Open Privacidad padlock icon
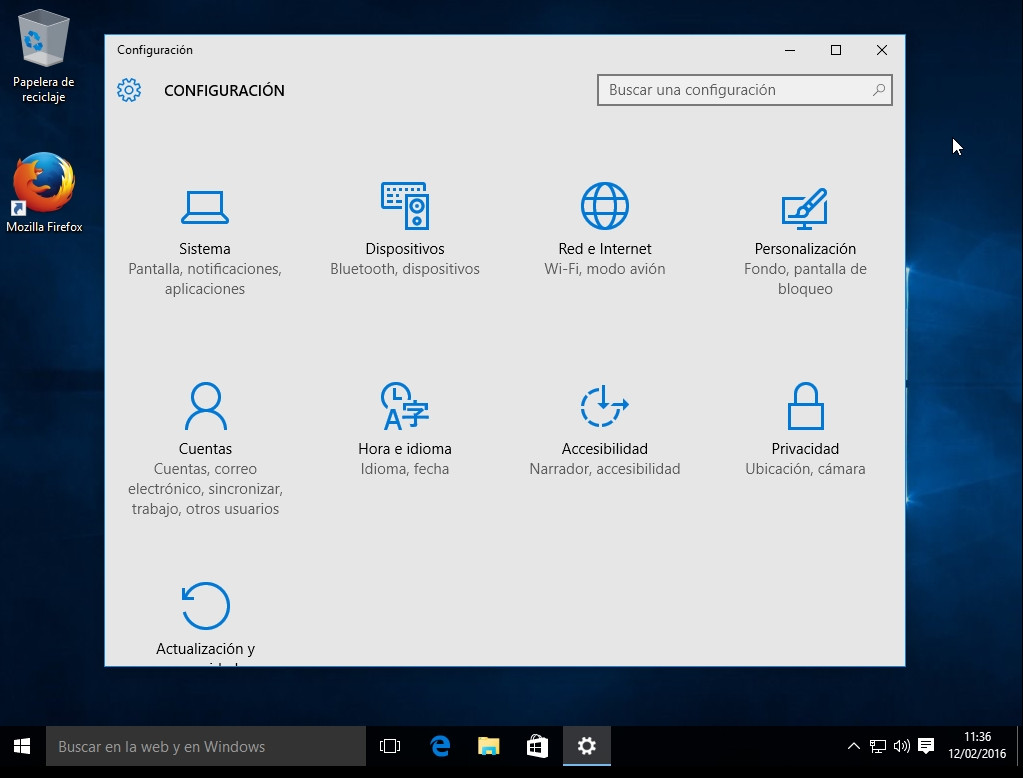 (805, 407)
